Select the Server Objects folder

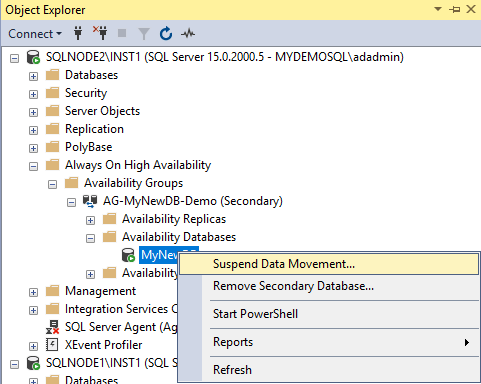102,111
